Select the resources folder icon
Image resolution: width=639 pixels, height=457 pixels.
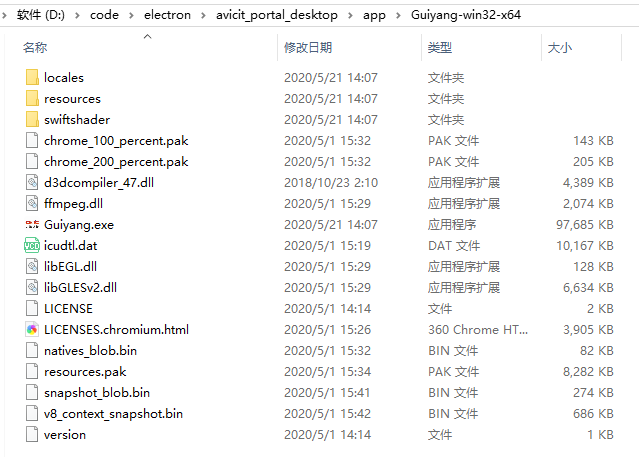[32, 98]
